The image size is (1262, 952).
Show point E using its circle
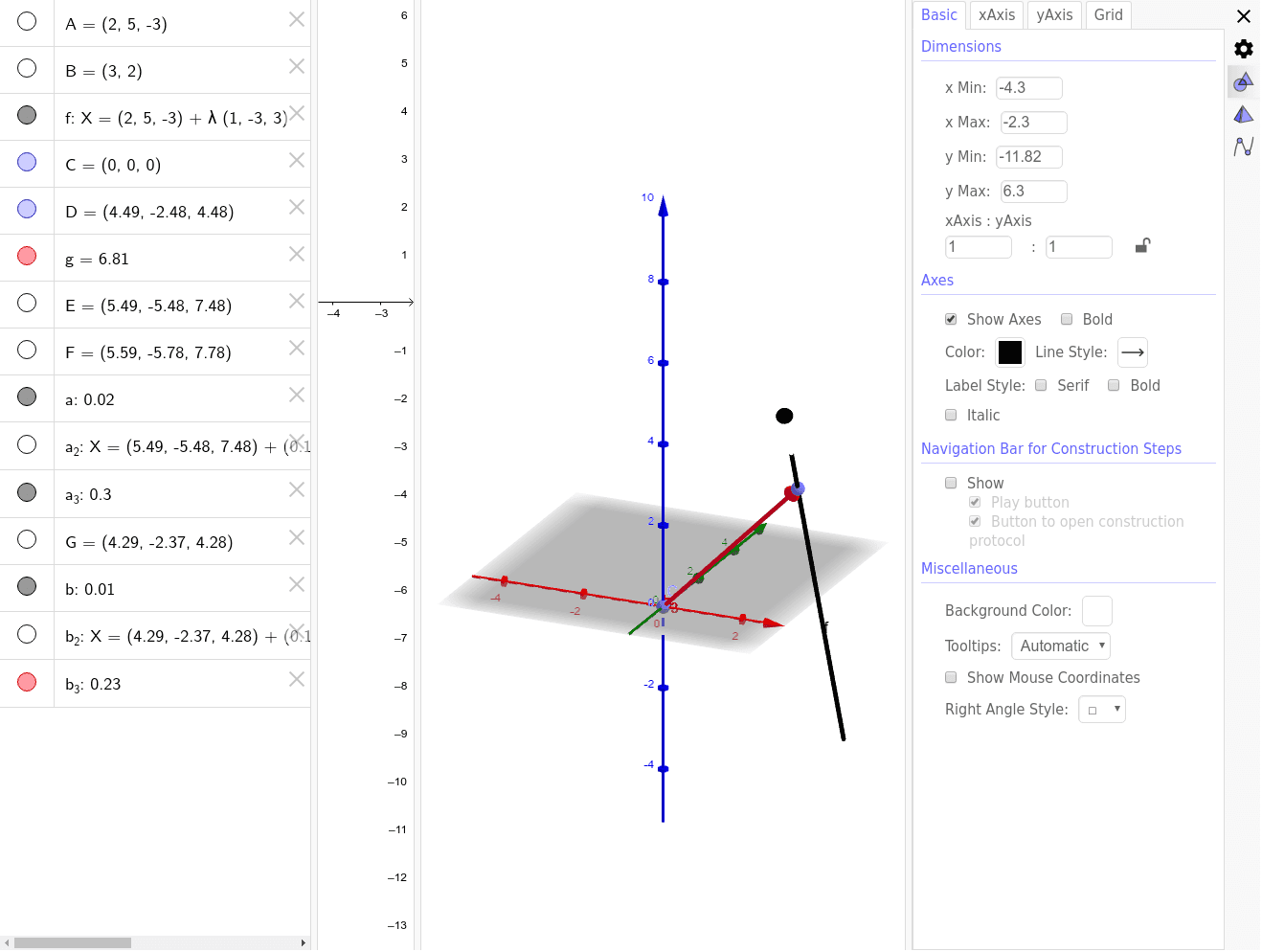(x=27, y=303)
